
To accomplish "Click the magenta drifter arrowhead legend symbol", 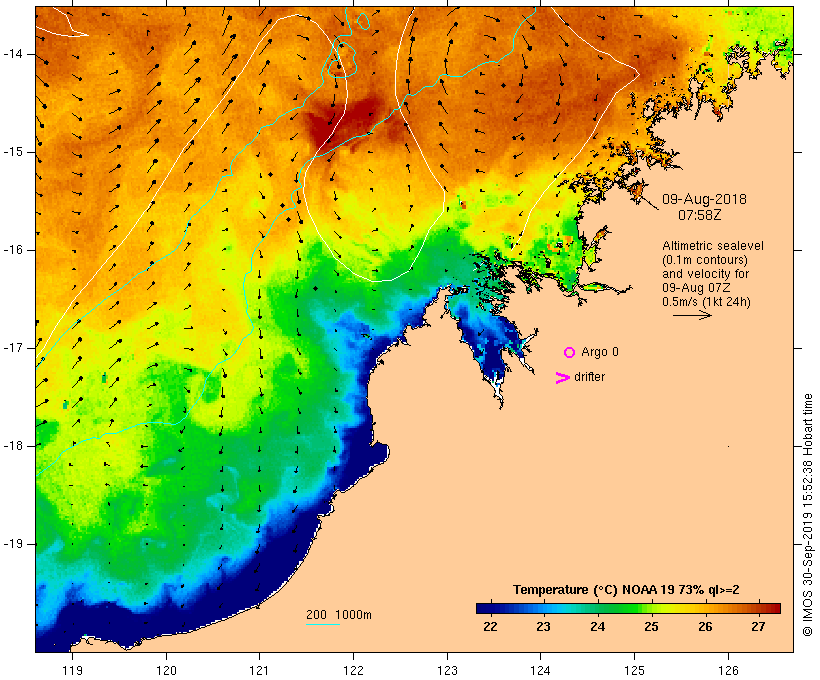I will point(562,378).
